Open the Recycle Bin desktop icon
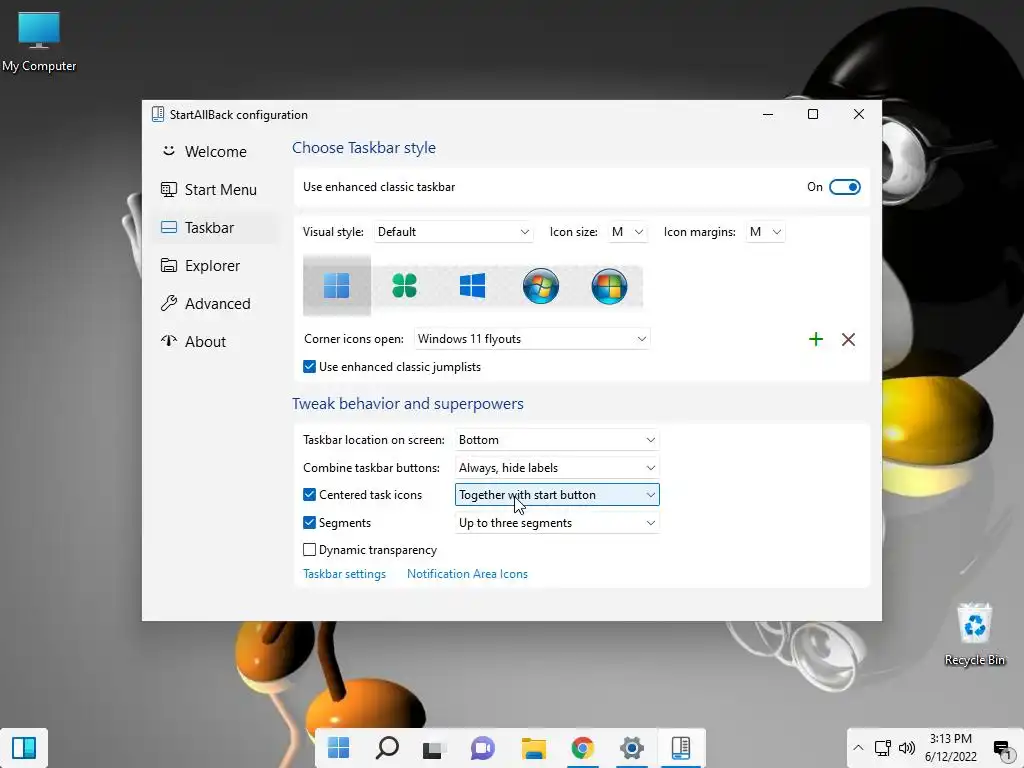Viewport: 1024px width, 768px height. click(974, 634)
